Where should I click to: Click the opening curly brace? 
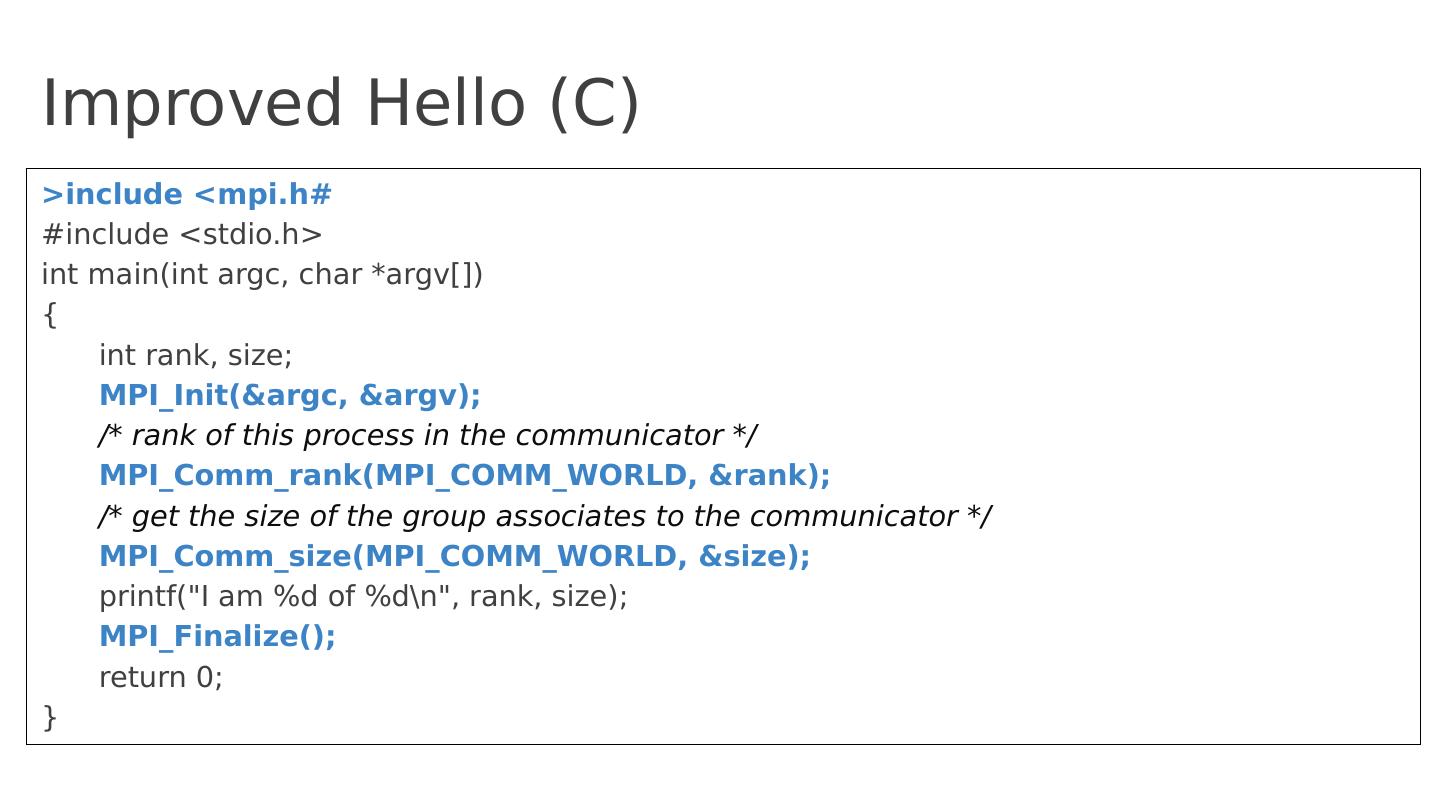point(50,315)
